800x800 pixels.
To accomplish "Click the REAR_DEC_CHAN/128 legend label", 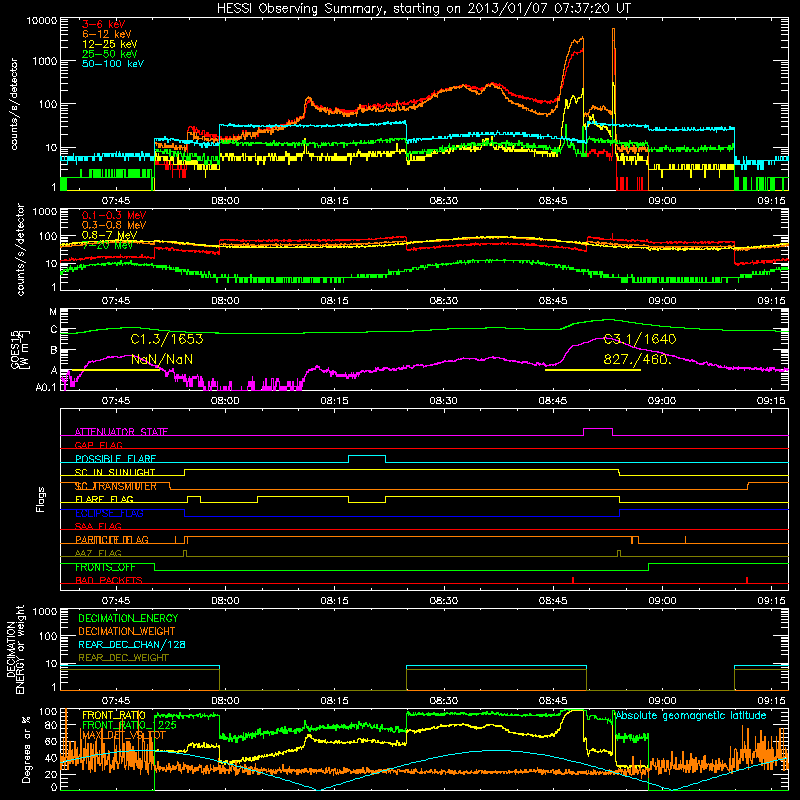I will pos(132,644).
